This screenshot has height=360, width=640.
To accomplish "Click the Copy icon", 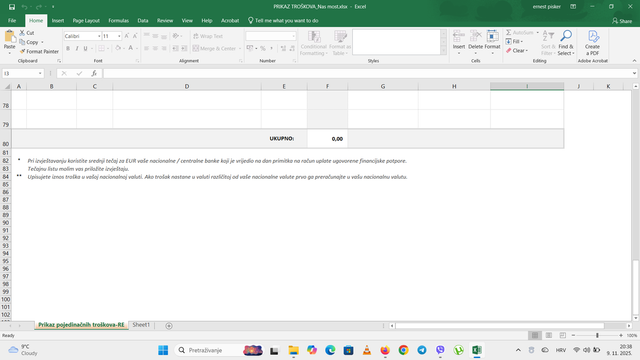I will pos(22,42).
